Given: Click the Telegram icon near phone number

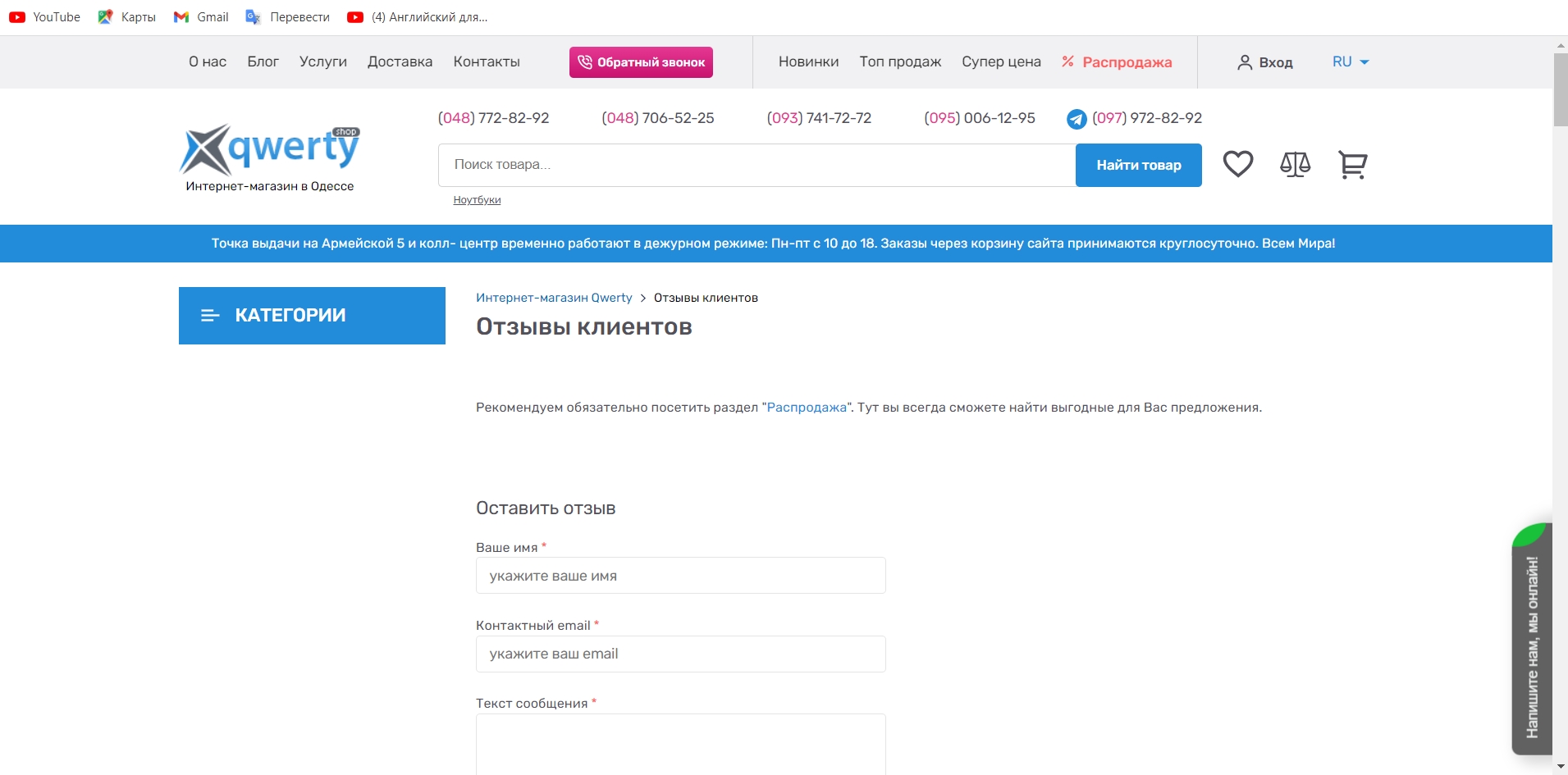Looking at the screenshot, I should 1077,119.
